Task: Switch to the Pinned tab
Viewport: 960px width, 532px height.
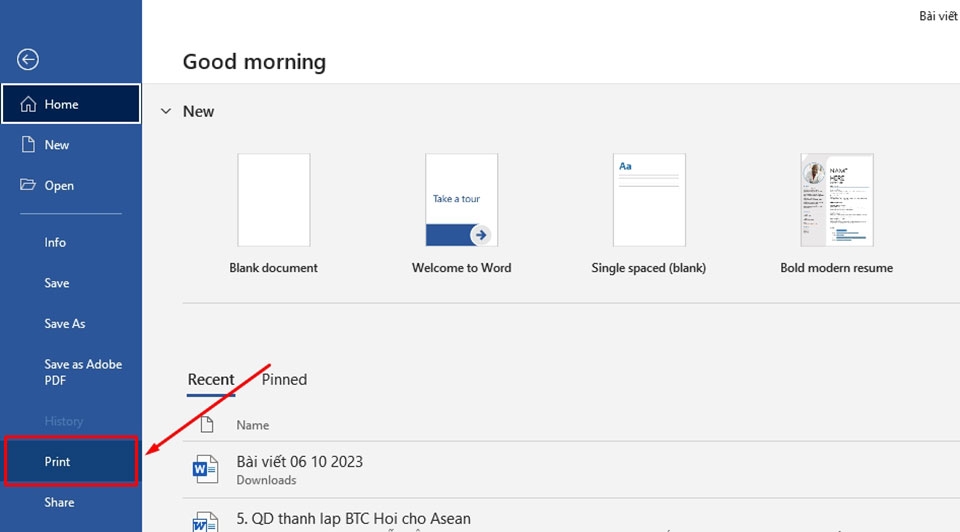Action: 284,380
